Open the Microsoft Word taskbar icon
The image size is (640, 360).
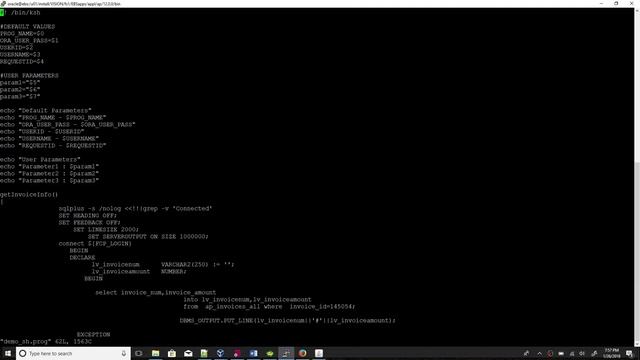coord(253,353)
